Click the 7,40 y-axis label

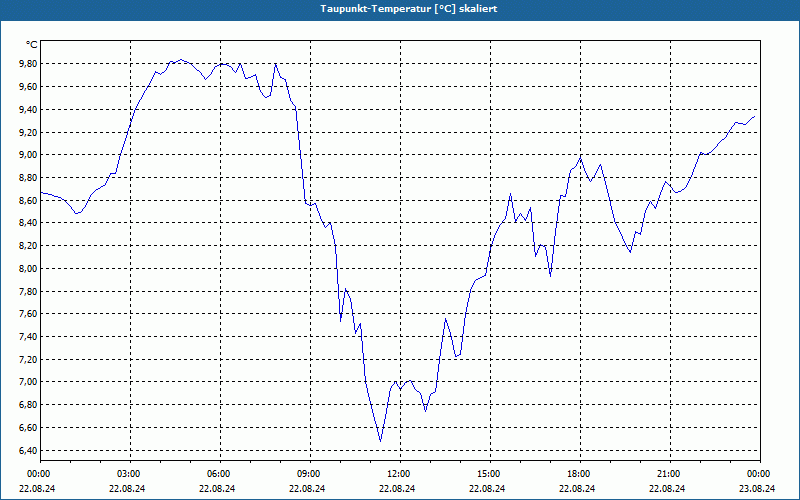coord(29,336)
